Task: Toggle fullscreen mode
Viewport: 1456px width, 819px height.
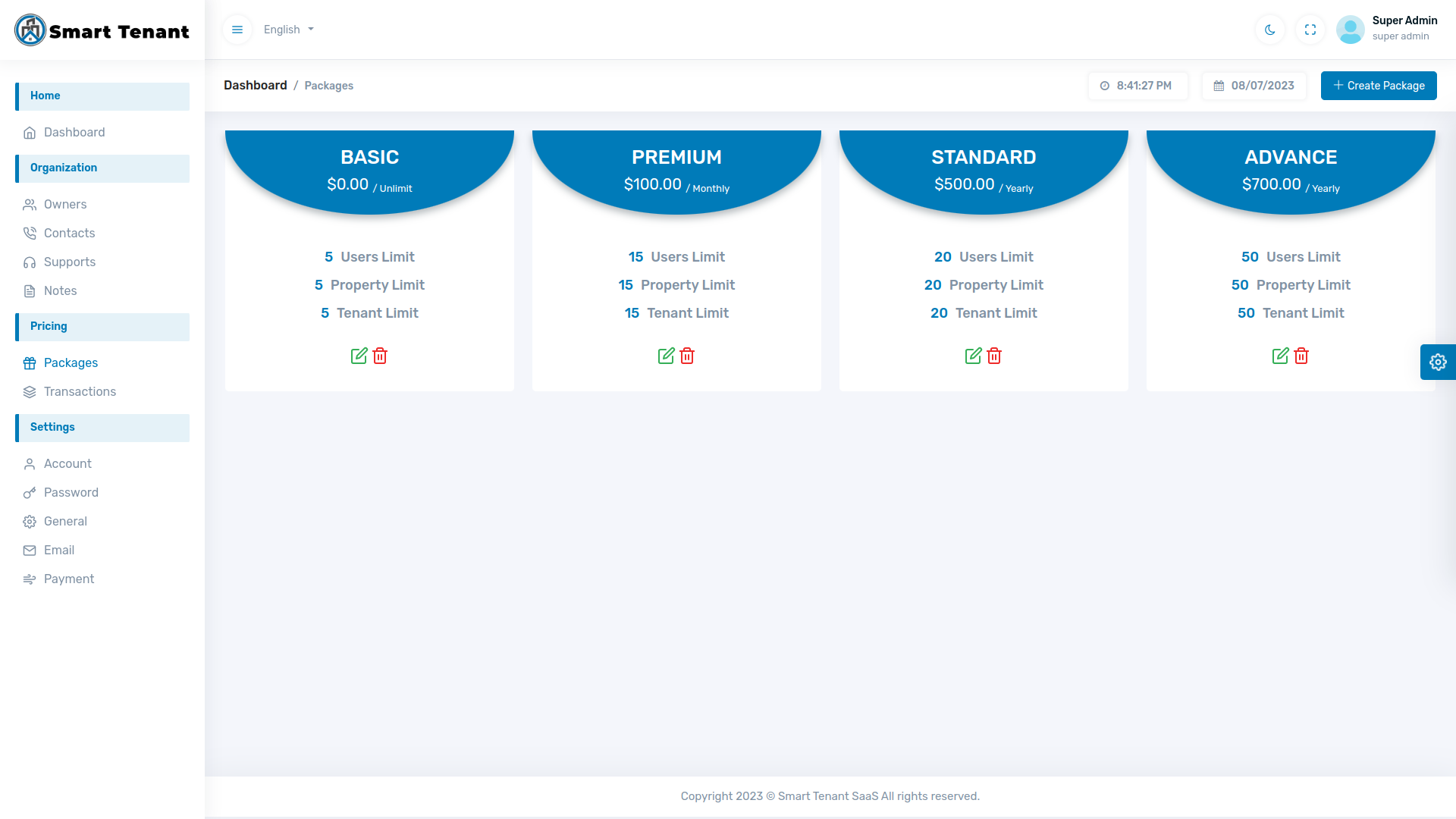Action: click(1310, 30)
